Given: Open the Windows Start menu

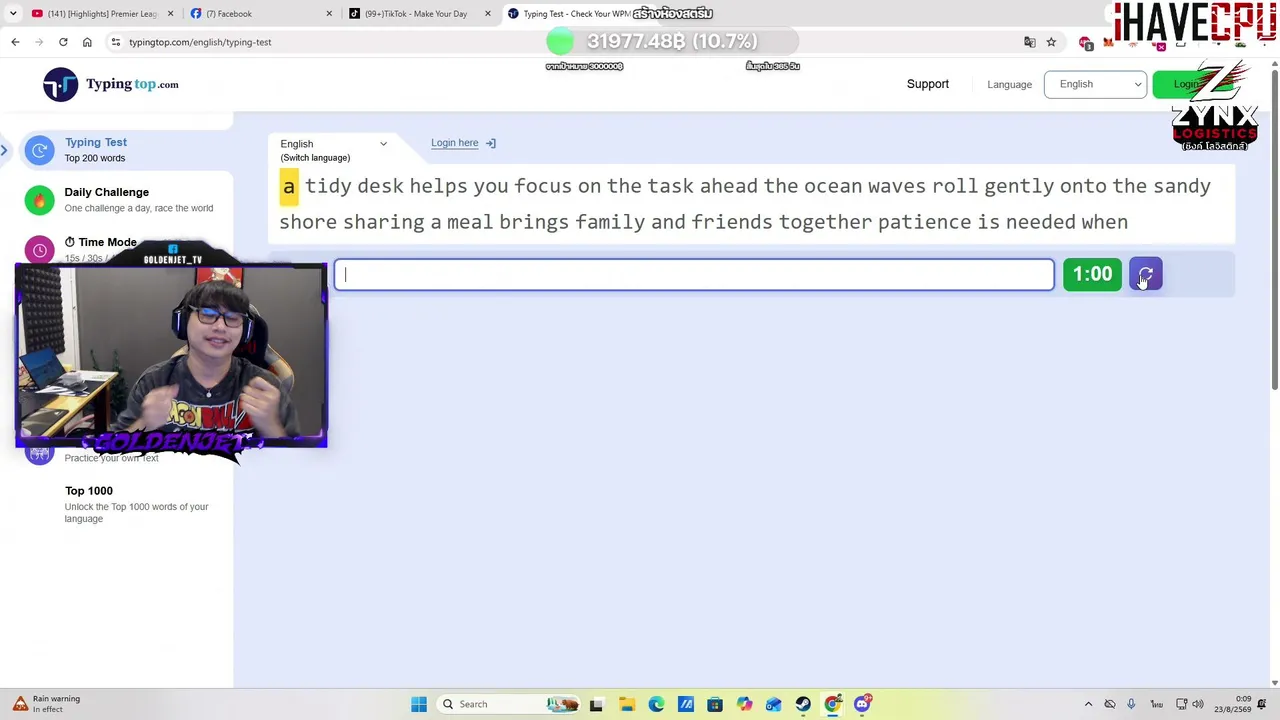Looking at the screenshot, I should (419, 704).
